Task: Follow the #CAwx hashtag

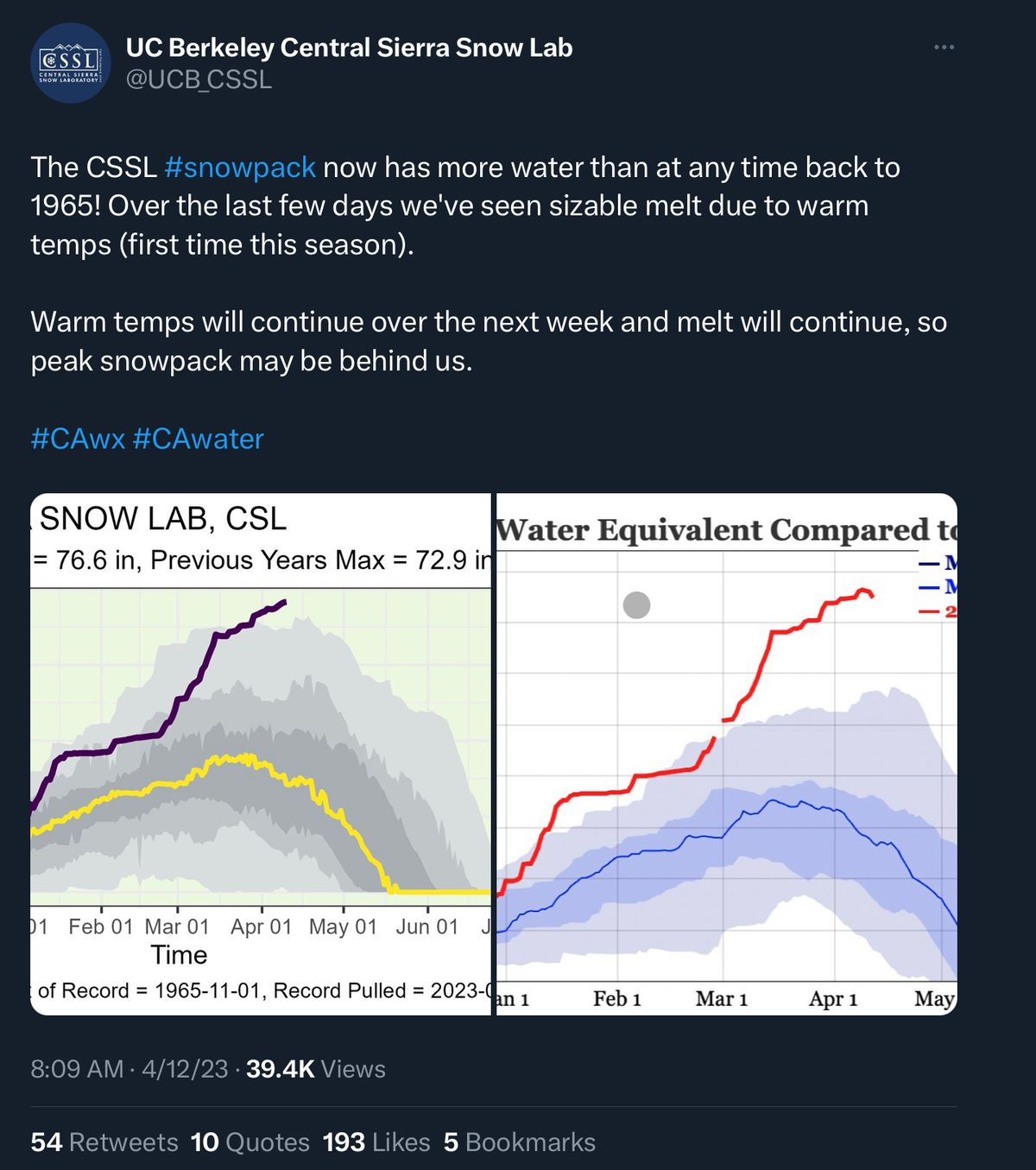Action: [x=78, y=439]
